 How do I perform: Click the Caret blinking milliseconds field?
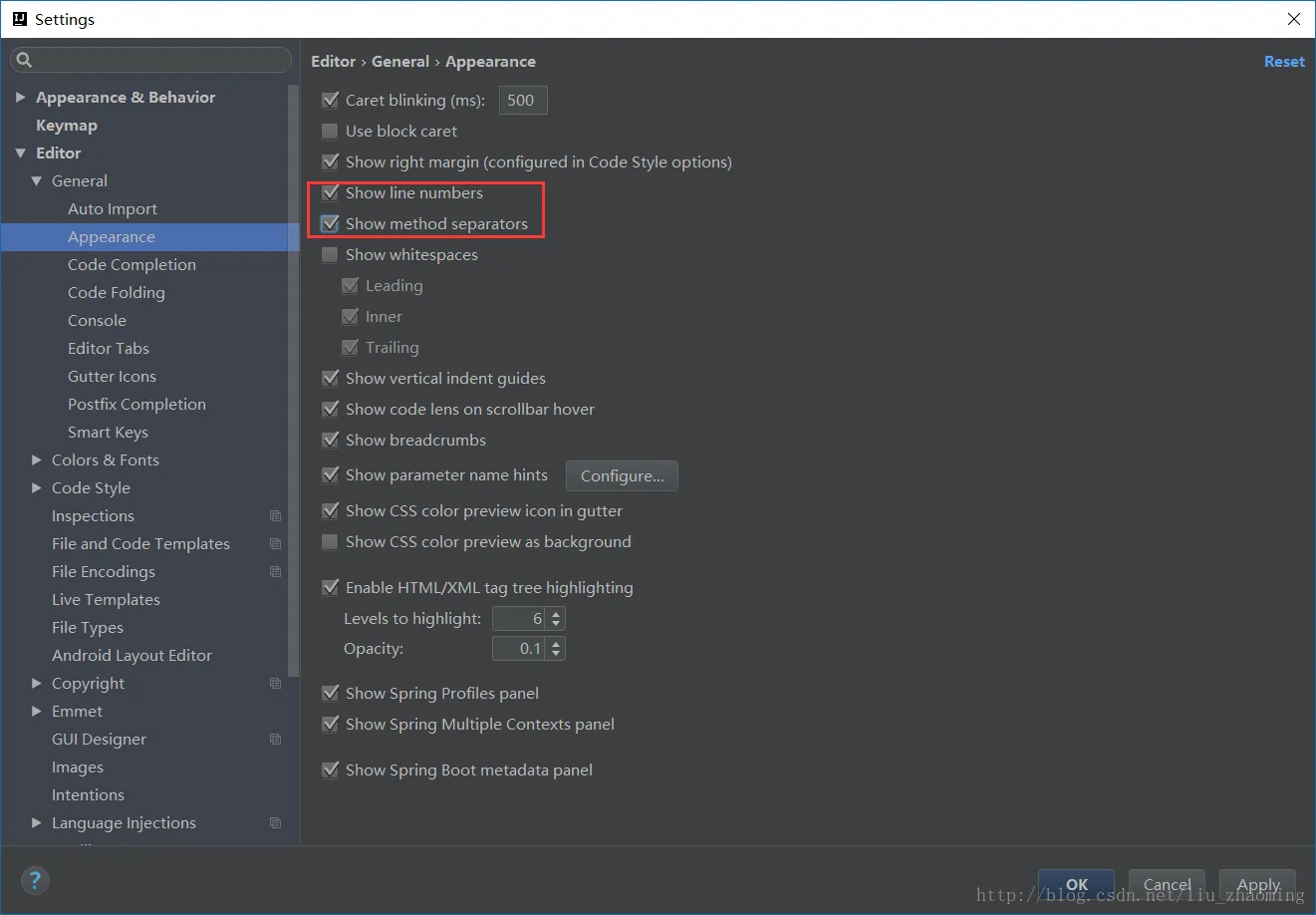pyautogui.click(x=523, y=100)
